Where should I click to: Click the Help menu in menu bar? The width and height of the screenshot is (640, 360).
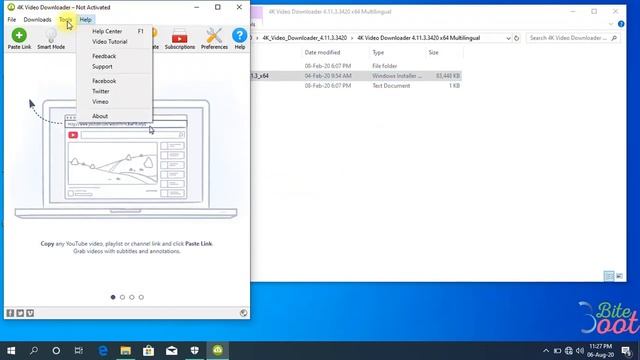click(x=86, y=20)
